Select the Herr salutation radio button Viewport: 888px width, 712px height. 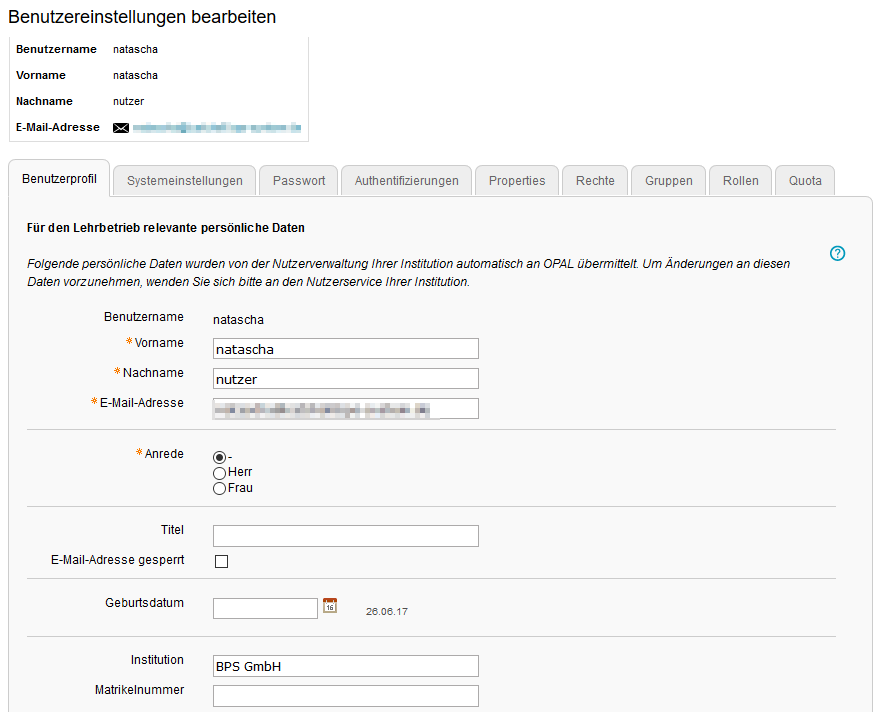pyautogui.click(x=219, y=472)
